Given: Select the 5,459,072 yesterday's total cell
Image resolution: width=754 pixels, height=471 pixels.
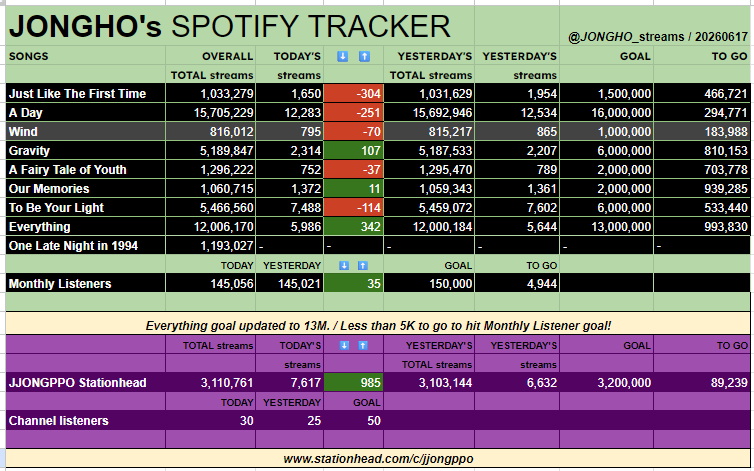Looking at the screenshot, I should tap(429, 207).
